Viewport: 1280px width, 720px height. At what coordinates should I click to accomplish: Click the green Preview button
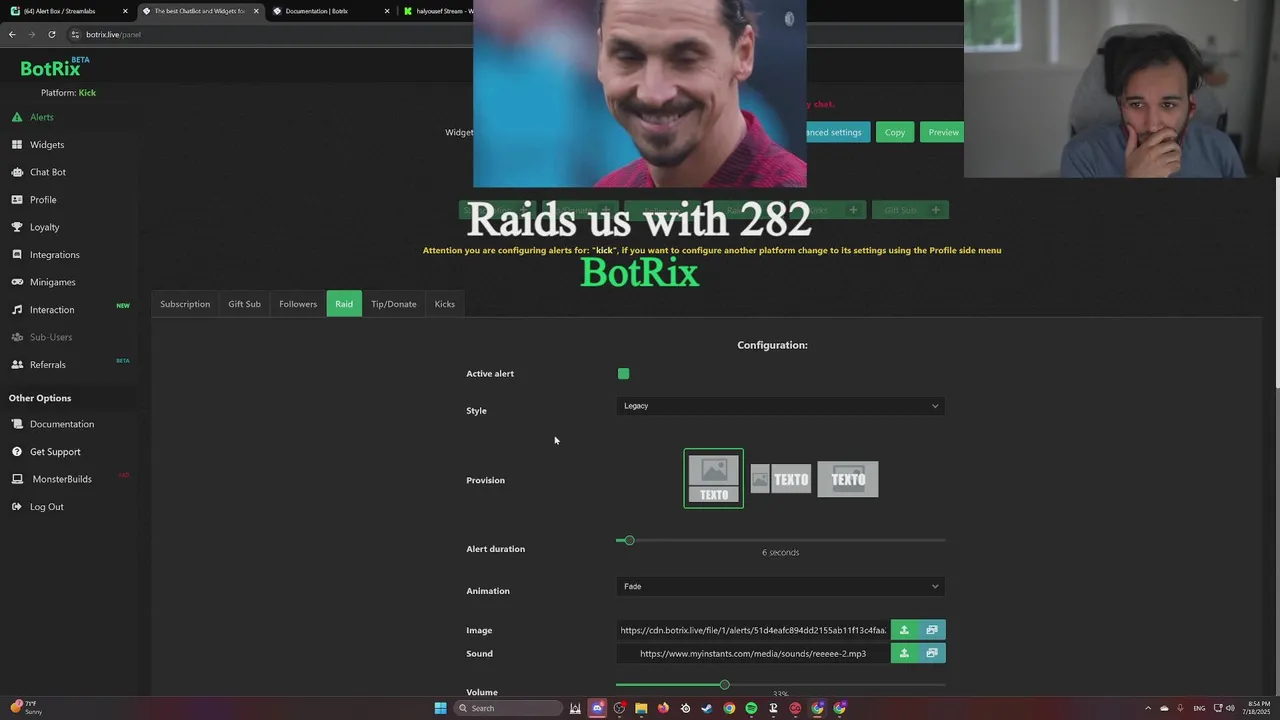tap(942, 132)
